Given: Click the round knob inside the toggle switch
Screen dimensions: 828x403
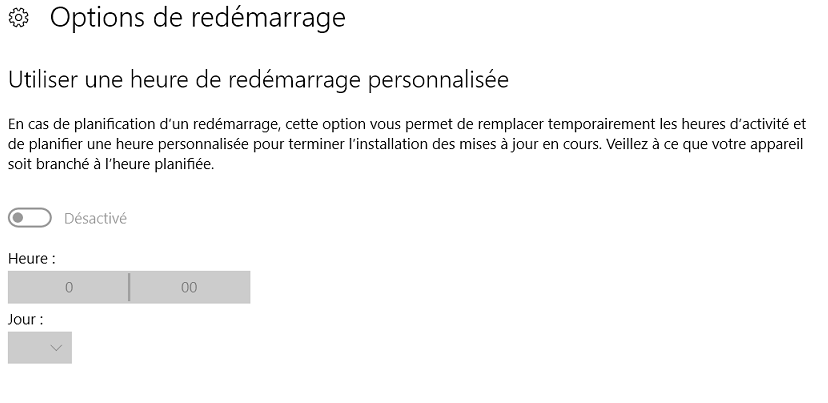Looking at the screenshot, I should click(18, 218).
